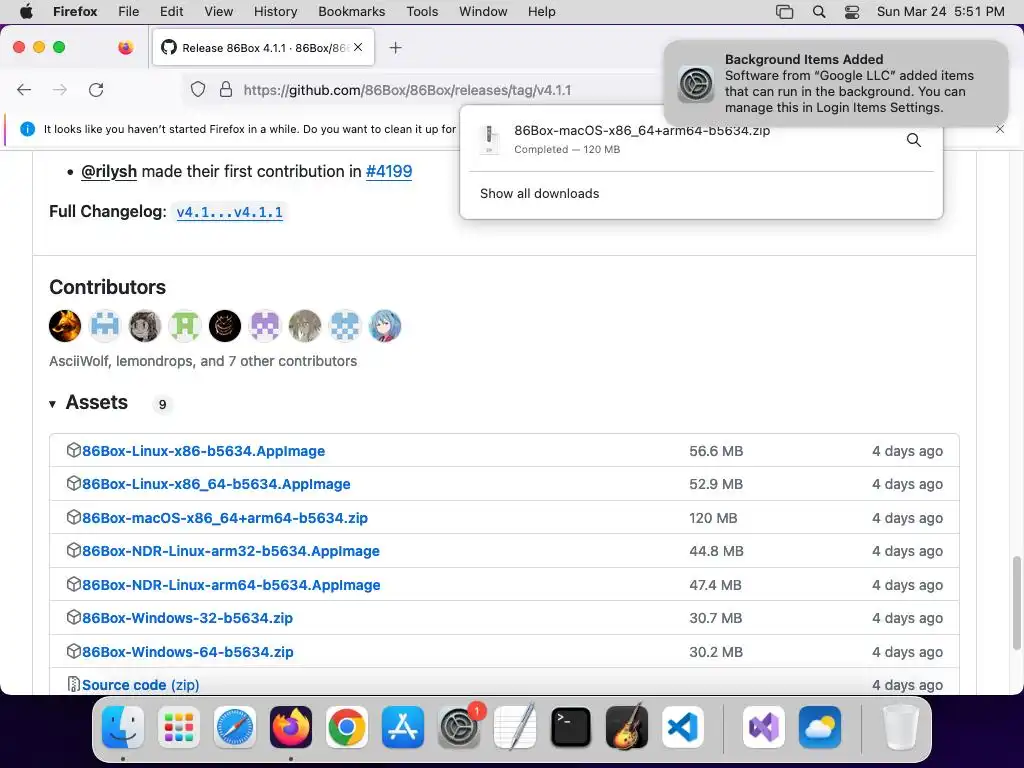
Task: Open pull request #4199 link
Action: tap(389, 171)
